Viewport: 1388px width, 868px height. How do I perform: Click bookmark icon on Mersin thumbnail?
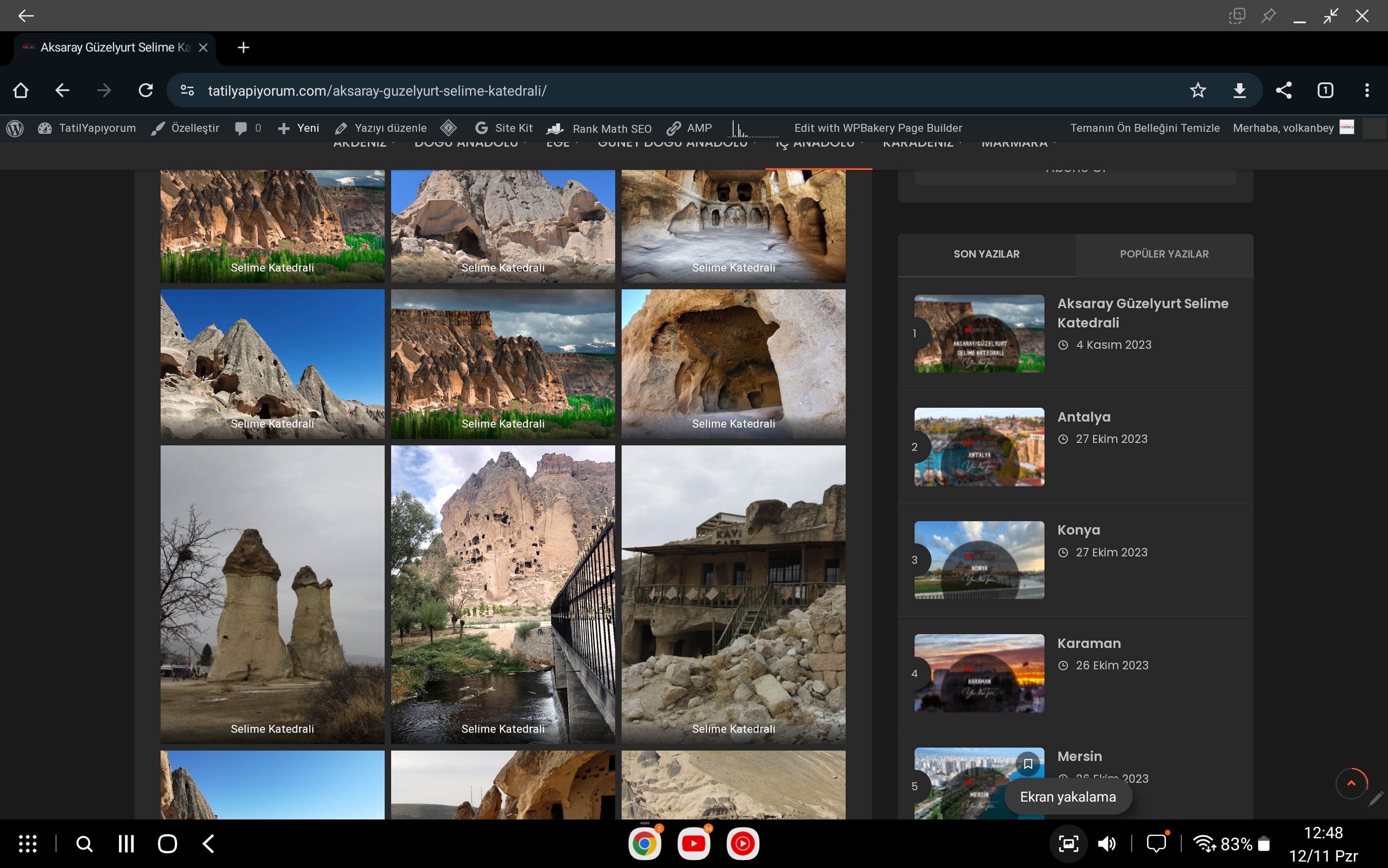(1028, 763)
